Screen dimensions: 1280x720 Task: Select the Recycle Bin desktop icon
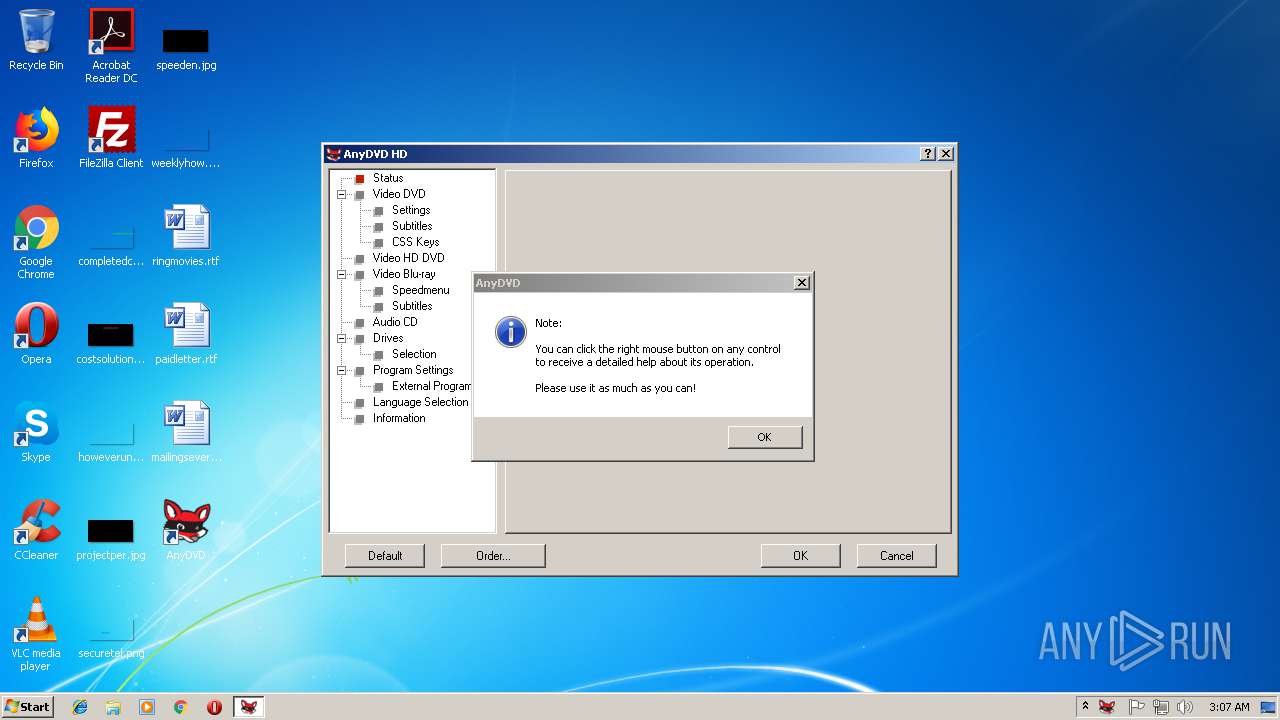click(36, 40)
